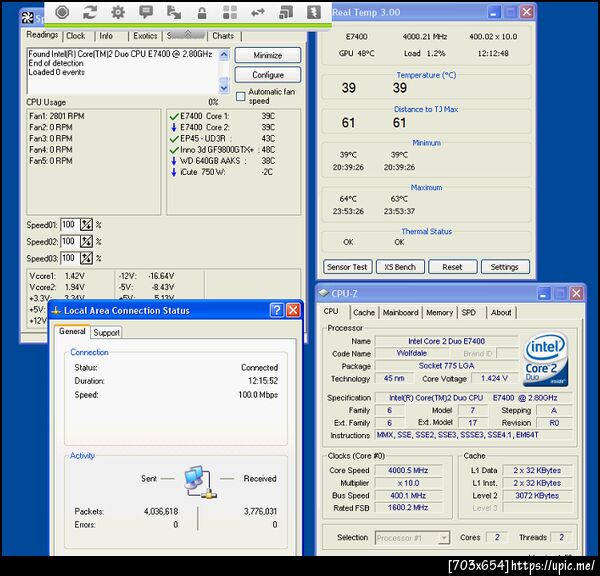Click the SpeedFan log scrollbar up arrow
This screenshot has width=600, height=576.
point(224,55)
